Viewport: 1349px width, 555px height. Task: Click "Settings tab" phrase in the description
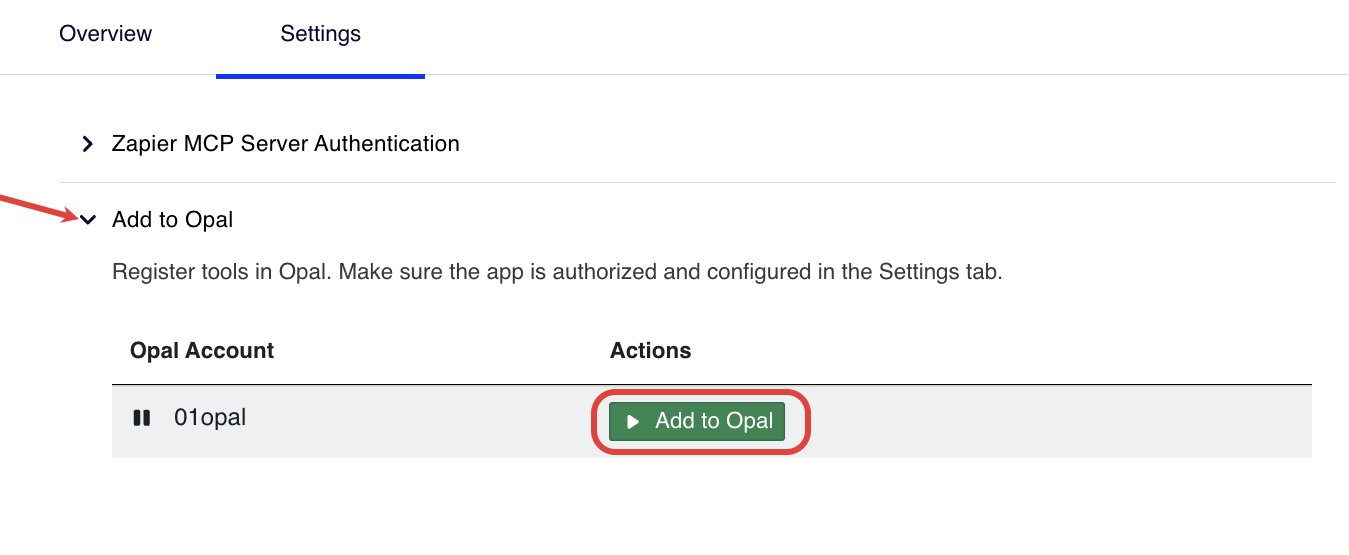939,272
